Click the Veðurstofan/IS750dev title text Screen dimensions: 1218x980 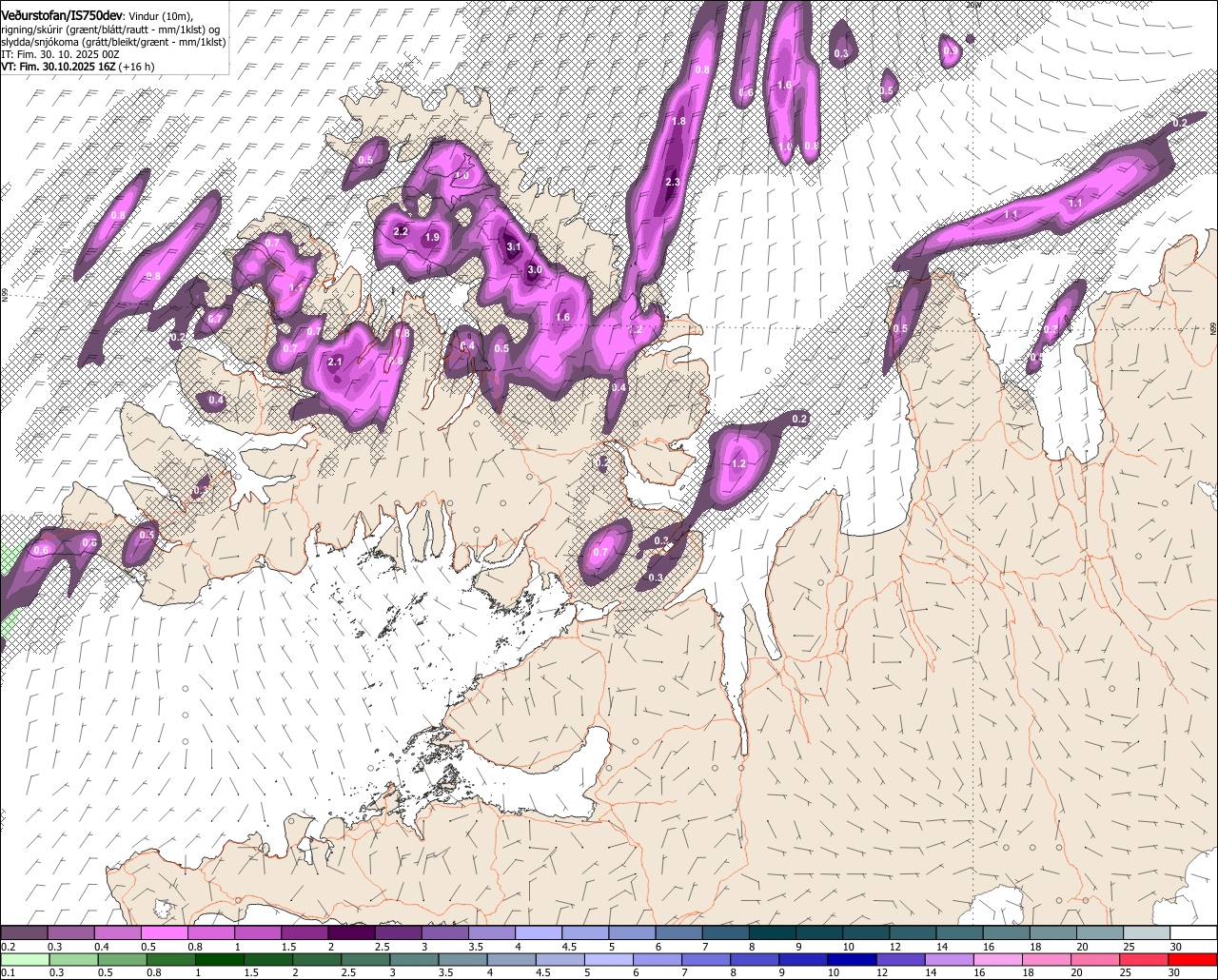point(62,15)
